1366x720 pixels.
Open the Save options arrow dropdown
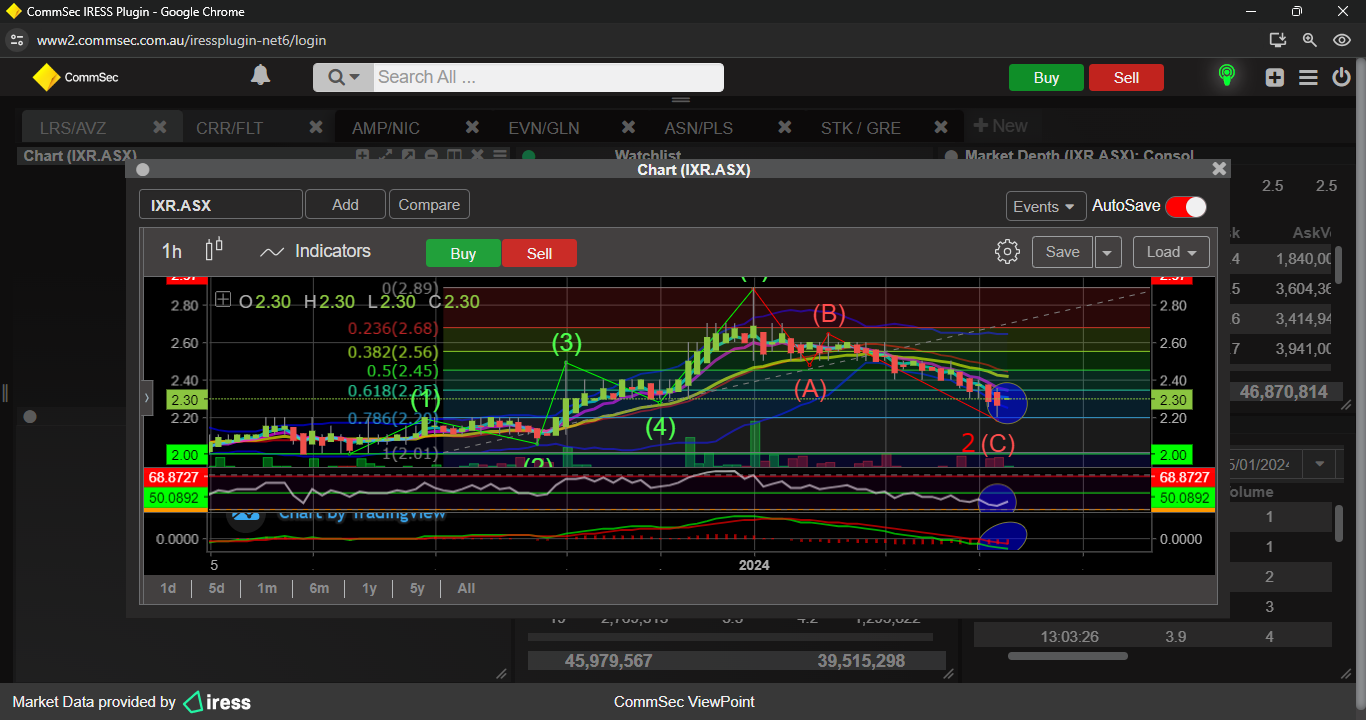point(1107,252)
